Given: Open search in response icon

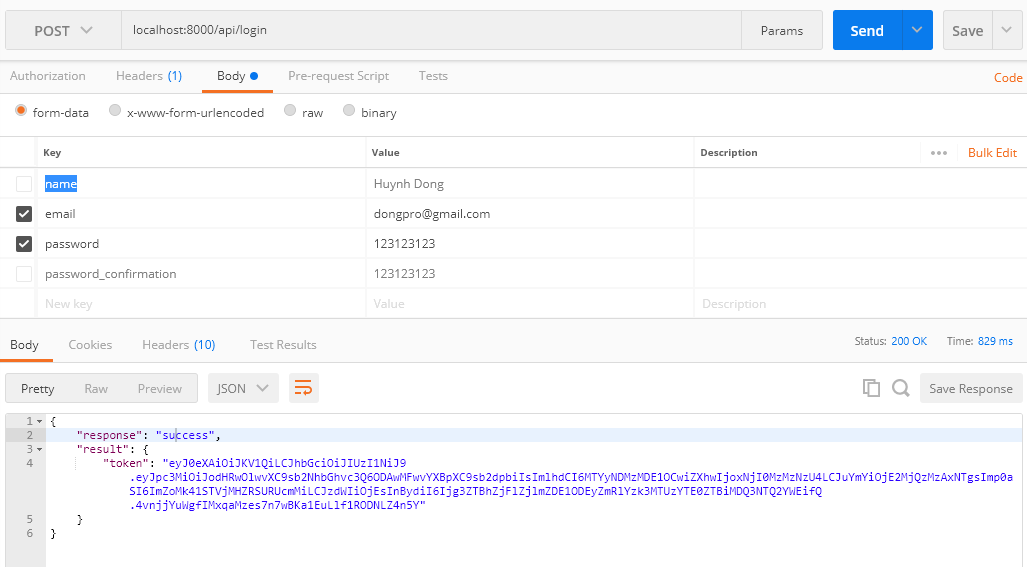Looking at the screenshot, I should coord(901,388).
